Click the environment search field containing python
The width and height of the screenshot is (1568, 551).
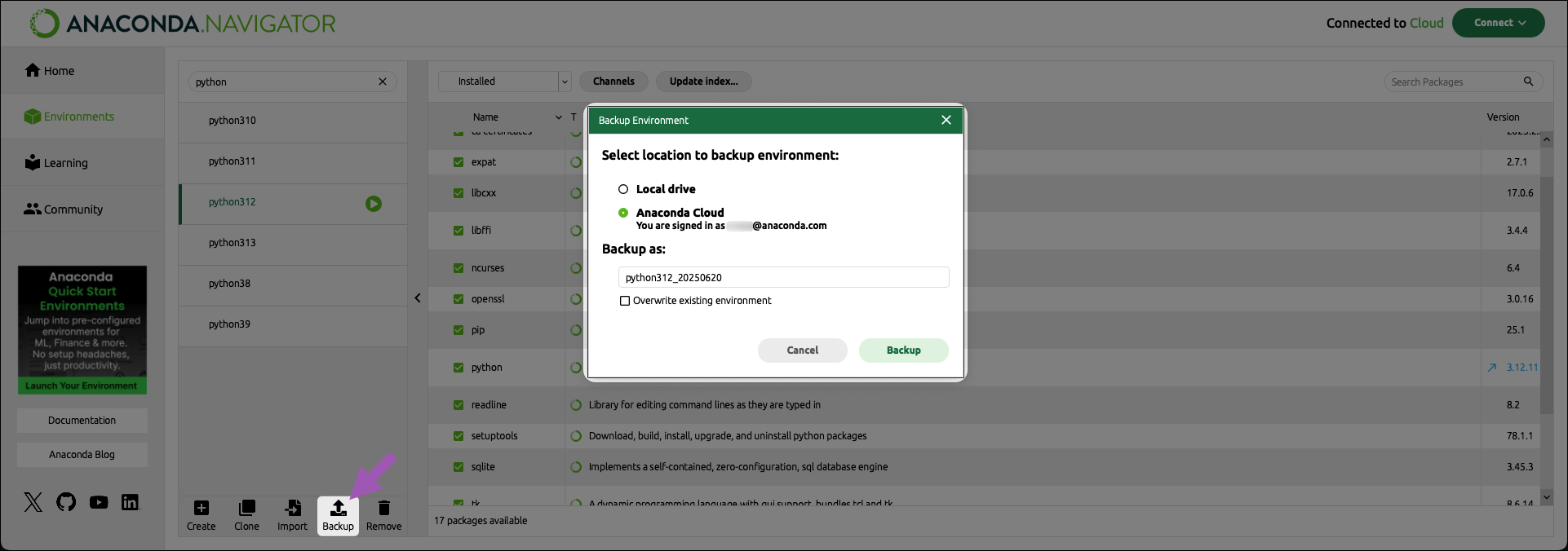pos(293,82)
